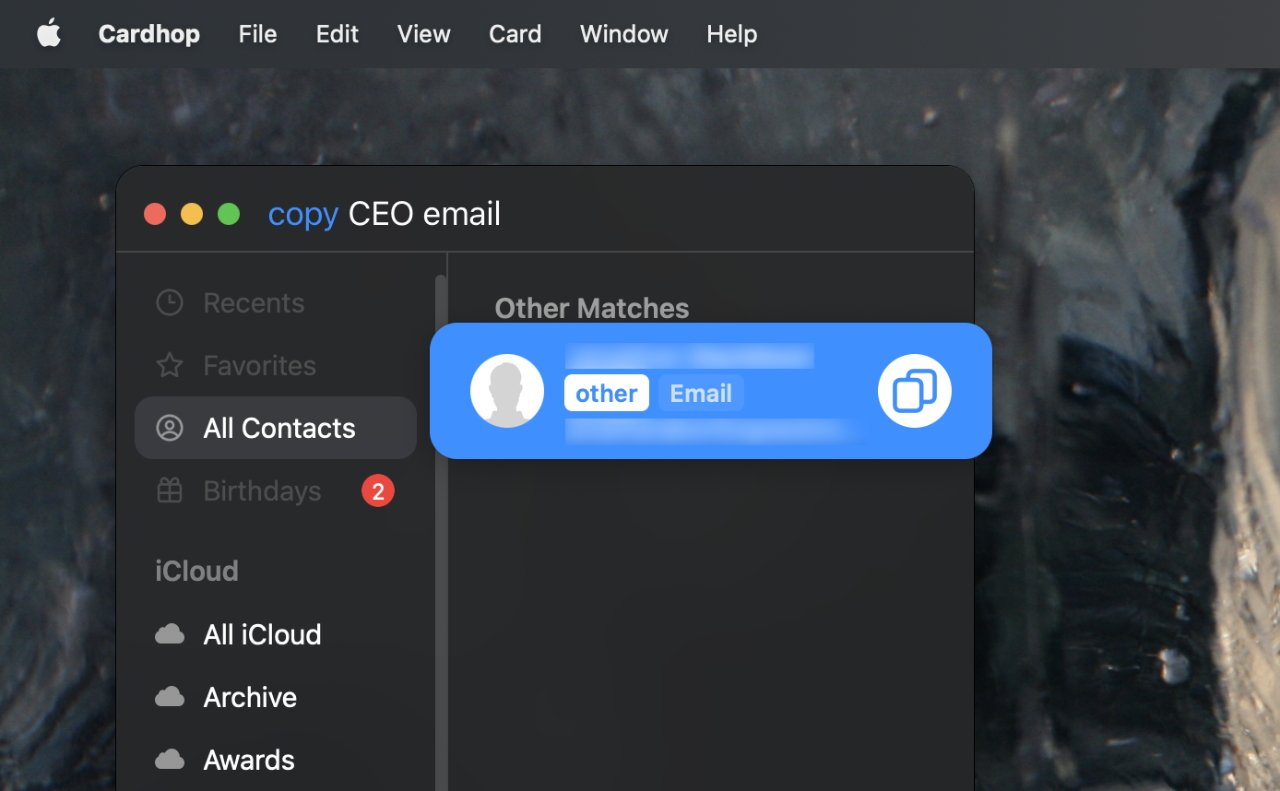1280x791 pixels.
Task: Click the copy icon on the match card
Action: (x=914, y=391)
